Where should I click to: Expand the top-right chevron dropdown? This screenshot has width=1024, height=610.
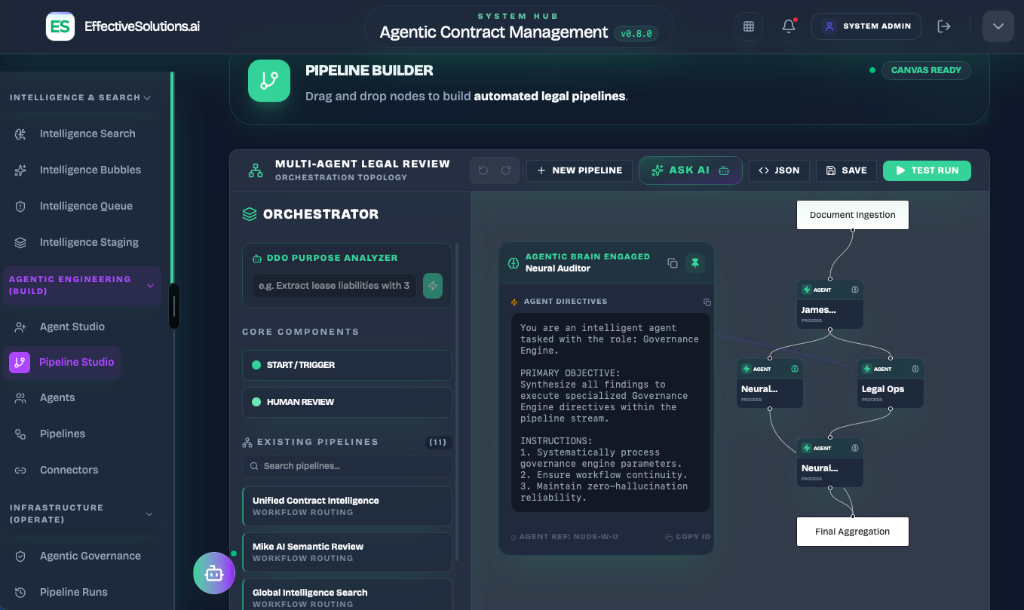(x=998, y=27)
